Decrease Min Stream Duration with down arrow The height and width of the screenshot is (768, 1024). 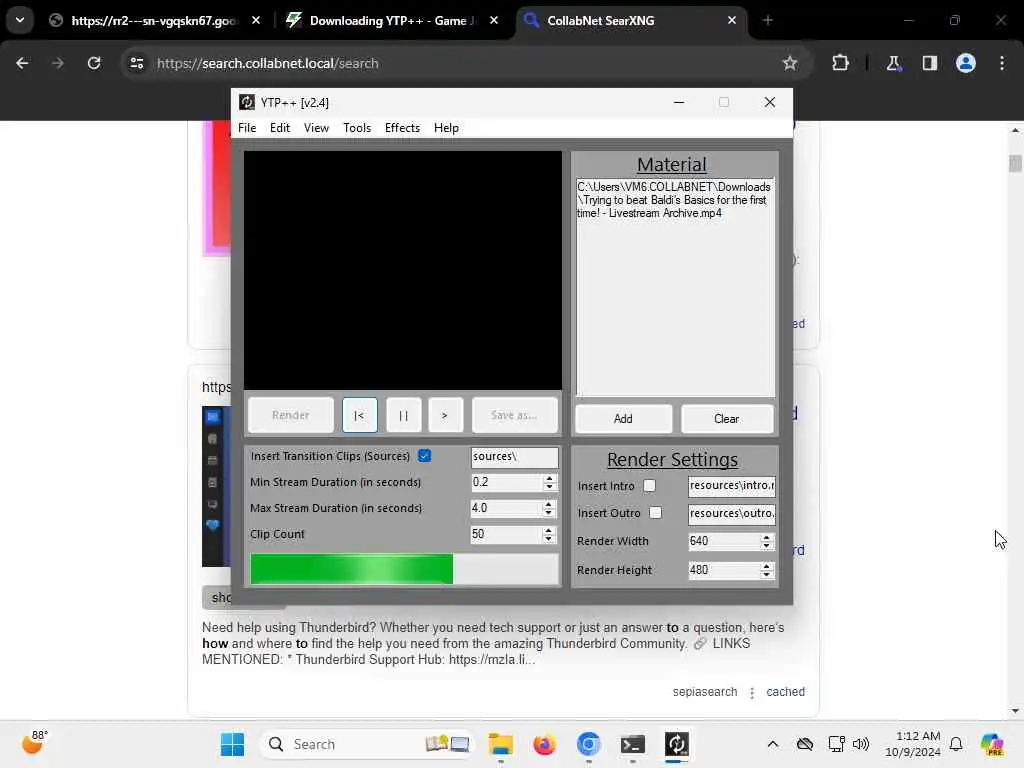(549, 487)
